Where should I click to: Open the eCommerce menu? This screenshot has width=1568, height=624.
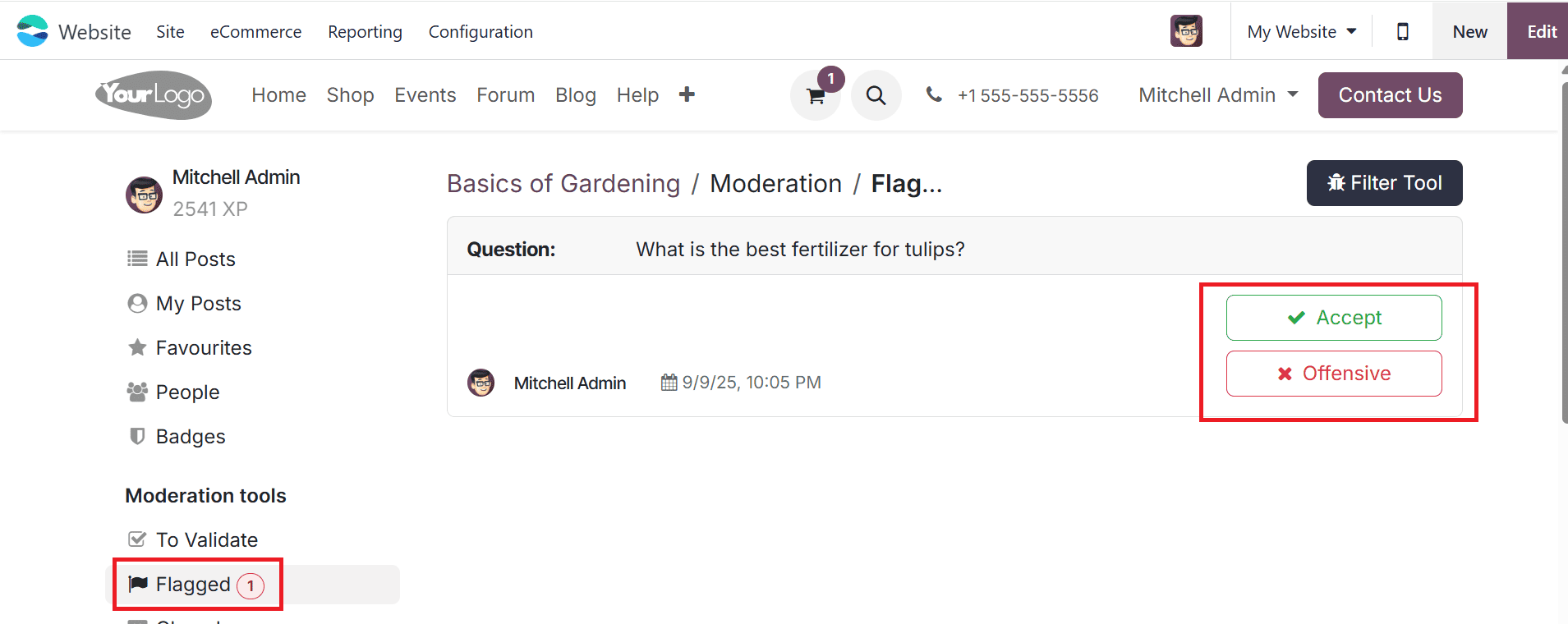(255, 31)
